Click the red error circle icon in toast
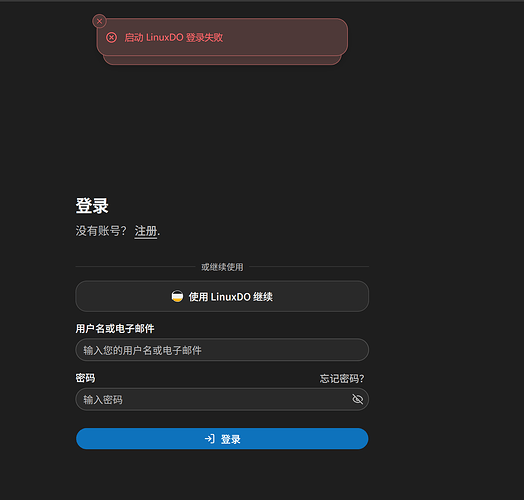The image size is (524, 500). tap(111, 37)
